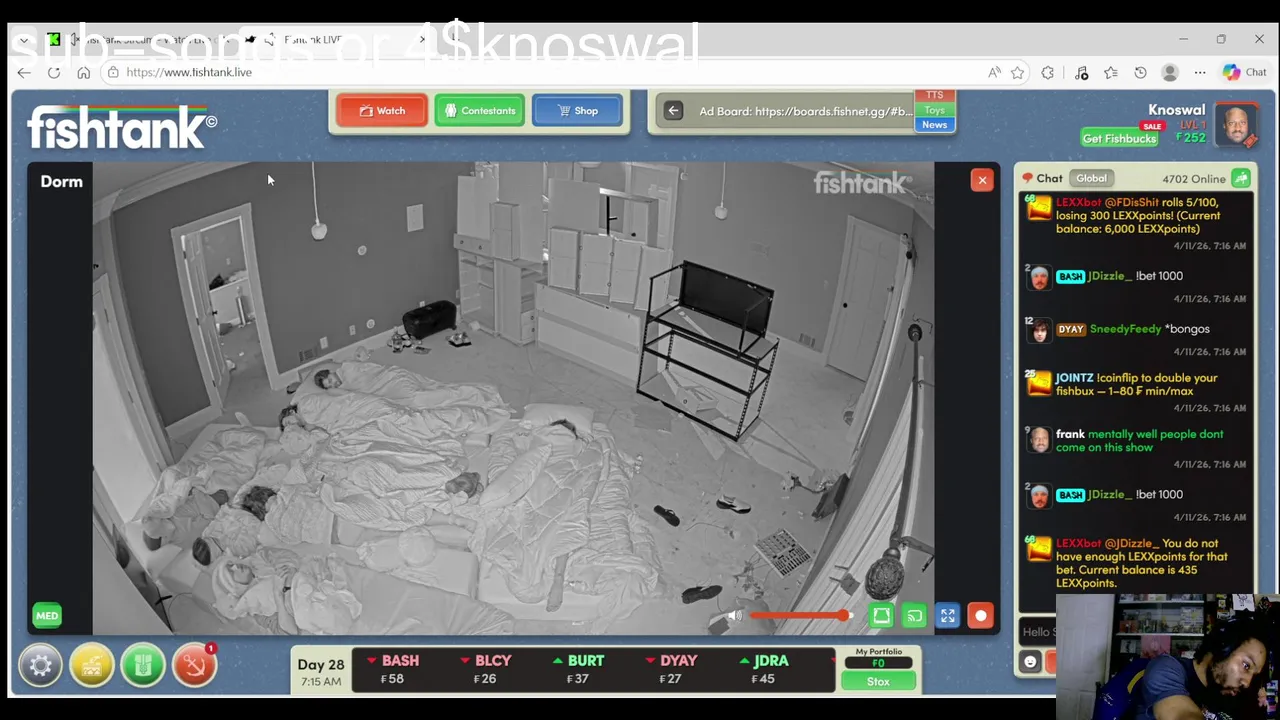Close the Dorm camera with red X

pos(982,180)
